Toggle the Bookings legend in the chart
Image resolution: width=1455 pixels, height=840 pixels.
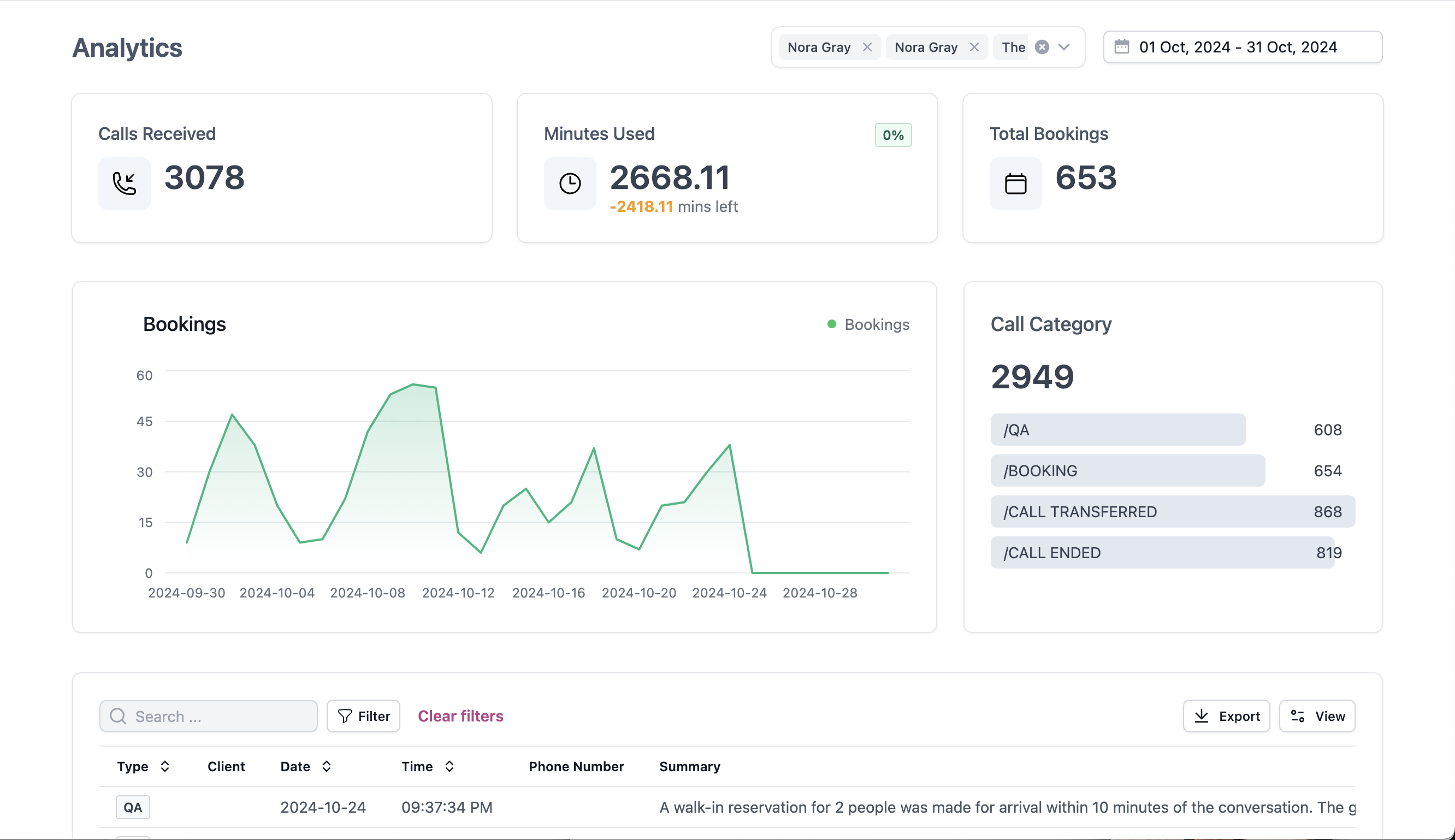(867, 324)
